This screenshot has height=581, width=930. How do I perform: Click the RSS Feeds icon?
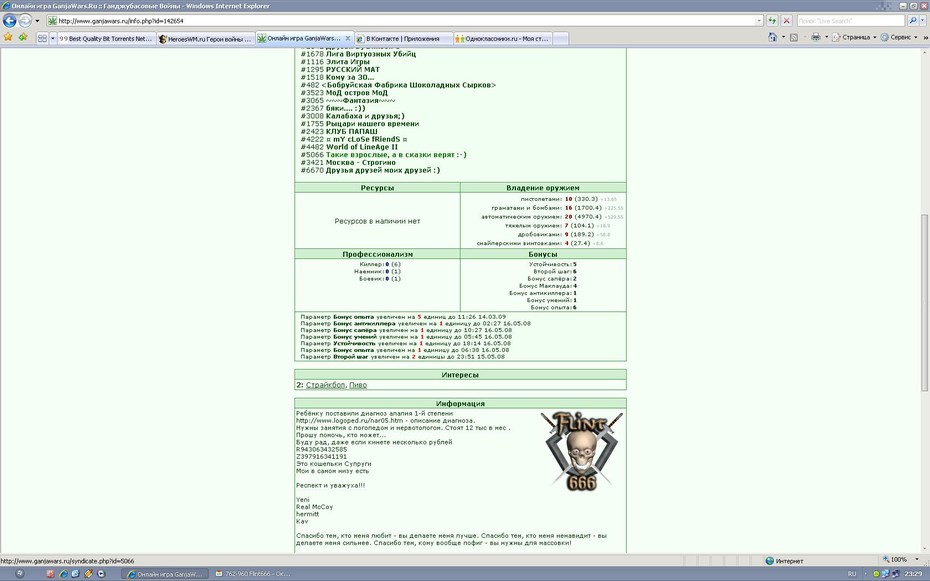tap(794, 37)
